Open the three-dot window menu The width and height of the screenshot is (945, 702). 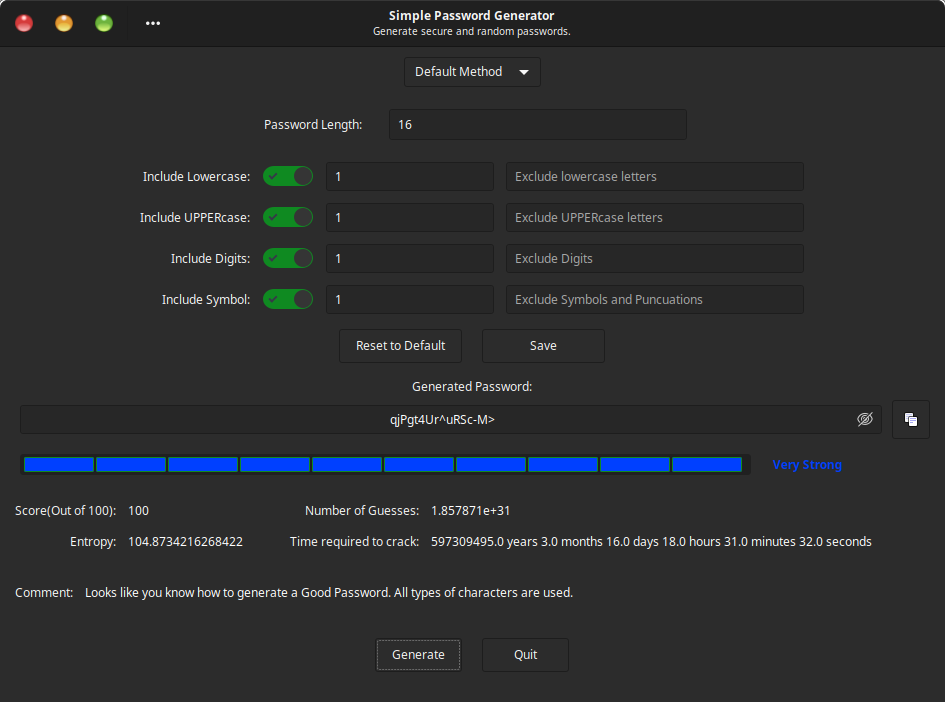point(152,23)
